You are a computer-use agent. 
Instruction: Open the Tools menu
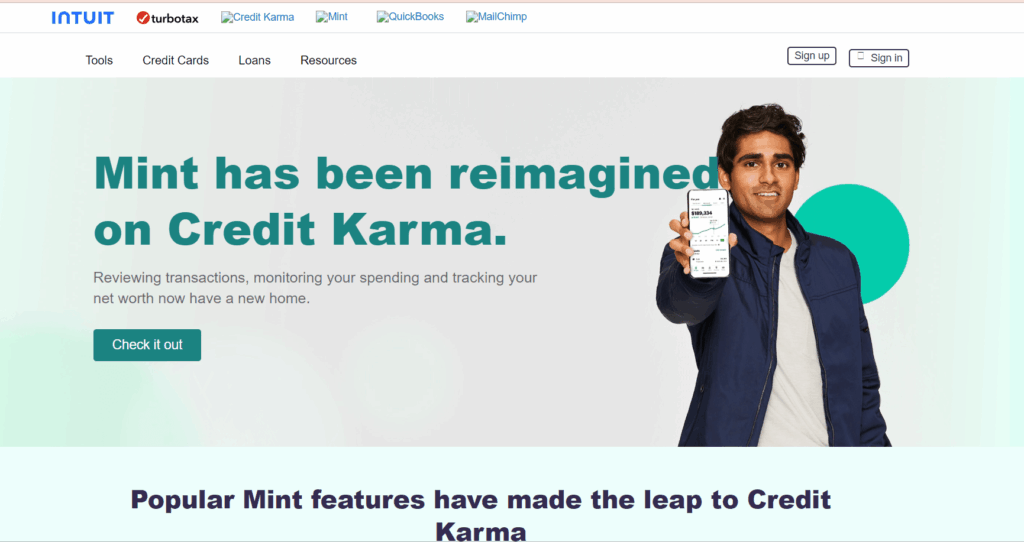point(99,60)
